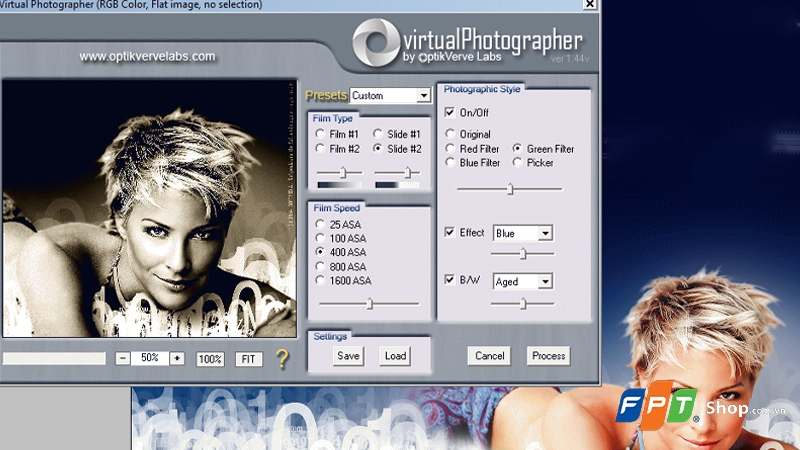Image resolution: width=800 pixels, height=450 pixels.
Task: Click the FIT preview button
Action: click(248, 359)
